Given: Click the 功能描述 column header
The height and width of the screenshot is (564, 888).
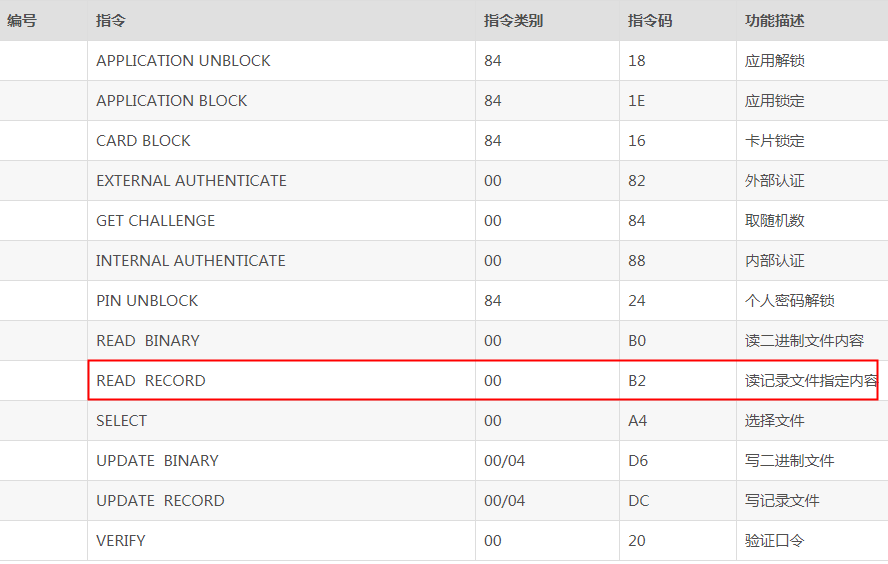Looking at the screenshot, I should (x=774, y=21).
